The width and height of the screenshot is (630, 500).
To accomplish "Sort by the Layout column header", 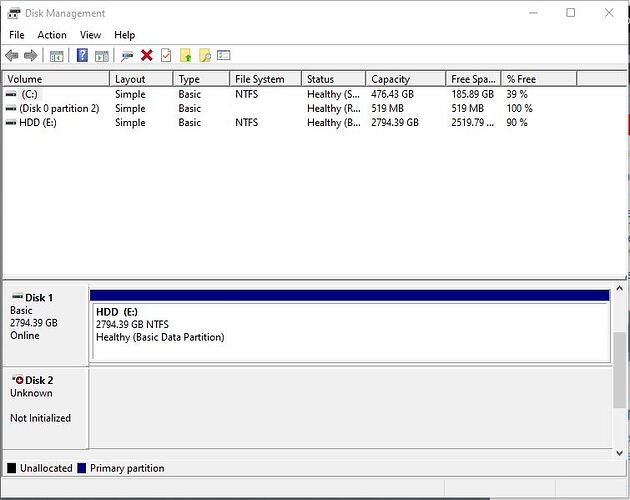I will point(141,79).
